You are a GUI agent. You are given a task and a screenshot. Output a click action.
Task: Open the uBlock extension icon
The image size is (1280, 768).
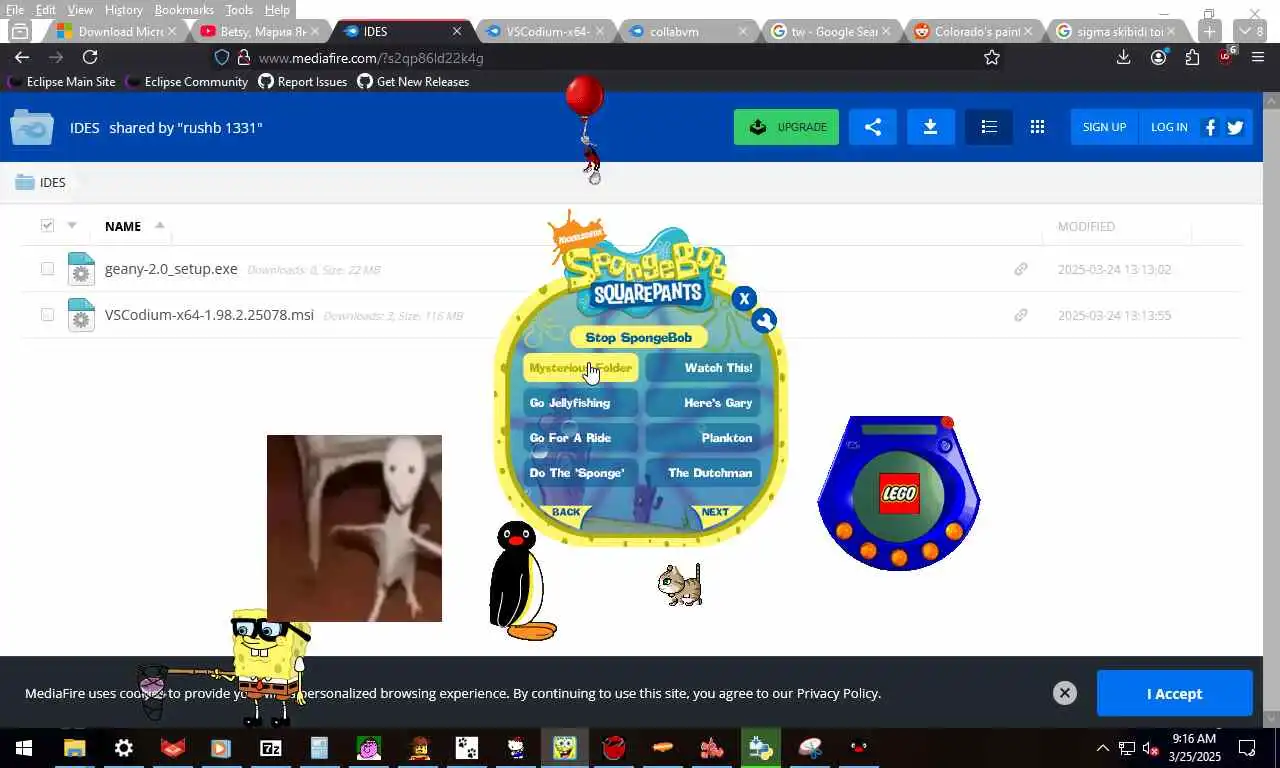pyautogui.click(x=1226, y=56)
